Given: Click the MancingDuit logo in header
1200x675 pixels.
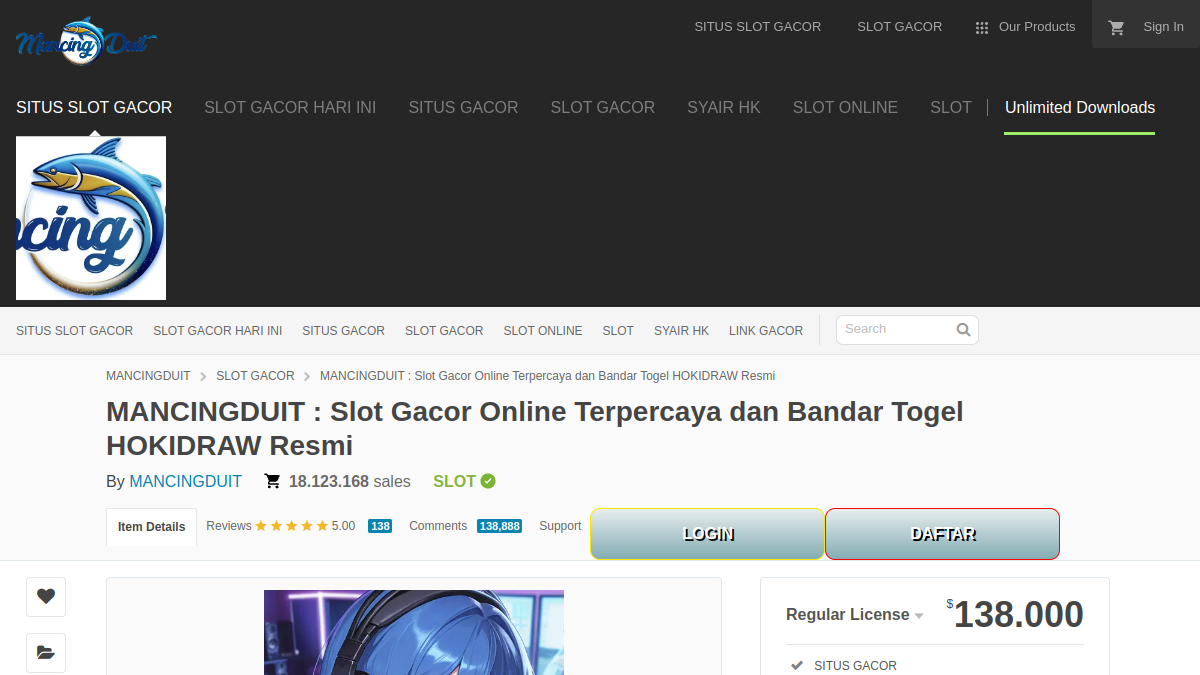Looking at the screenshot, I should (x=86, y=41).
